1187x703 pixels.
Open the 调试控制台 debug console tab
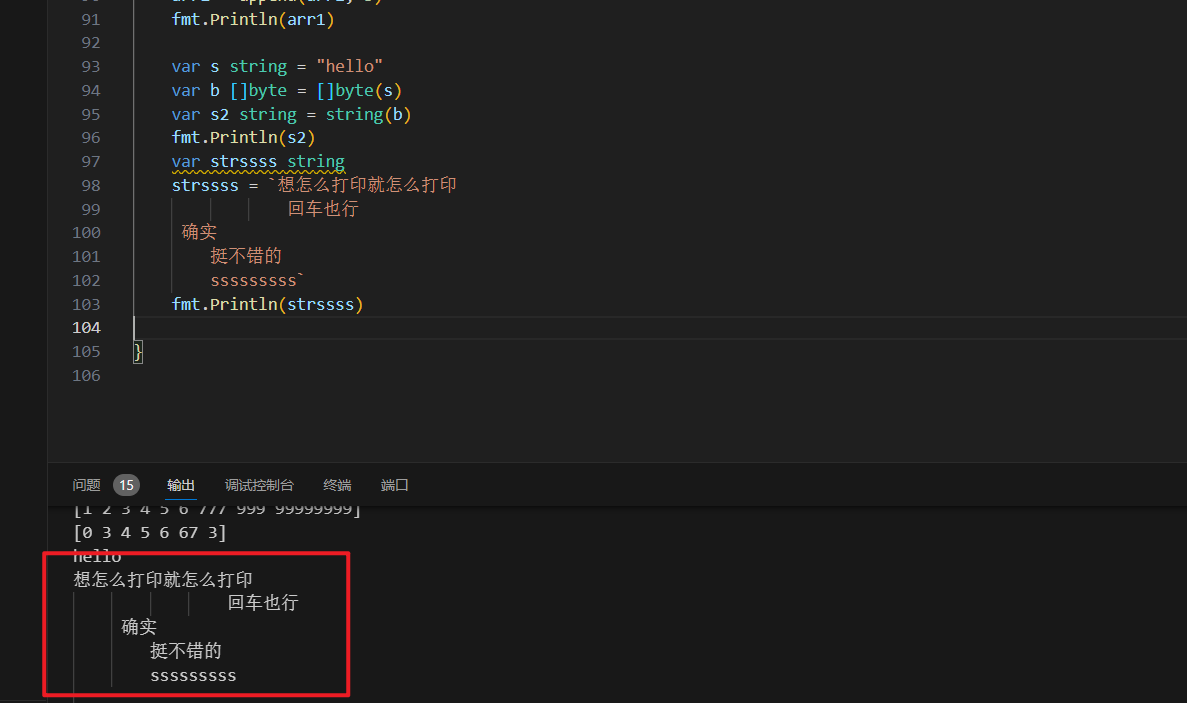pos(259,485)
